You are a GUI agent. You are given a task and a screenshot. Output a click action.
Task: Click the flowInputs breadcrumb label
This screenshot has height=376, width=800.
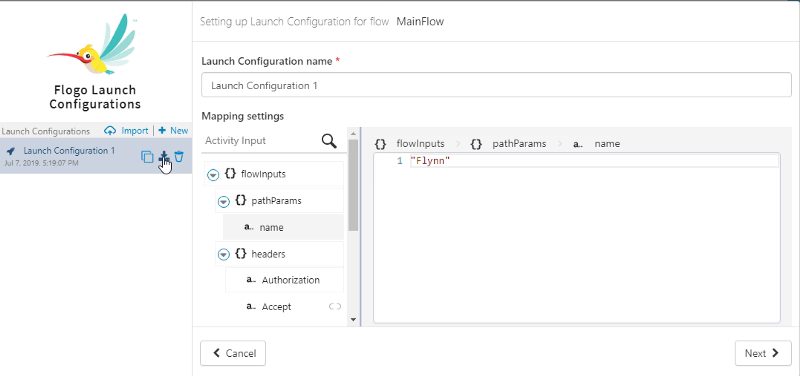pyautogui.click(x=420, y=144)
